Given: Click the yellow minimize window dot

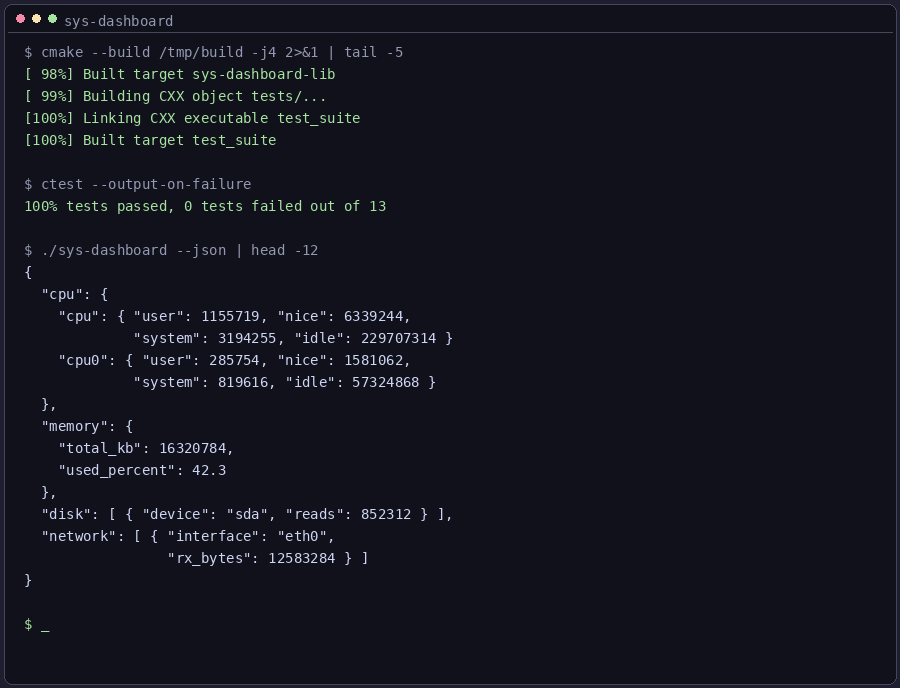Looking at the screenshot, I should 37,19.
